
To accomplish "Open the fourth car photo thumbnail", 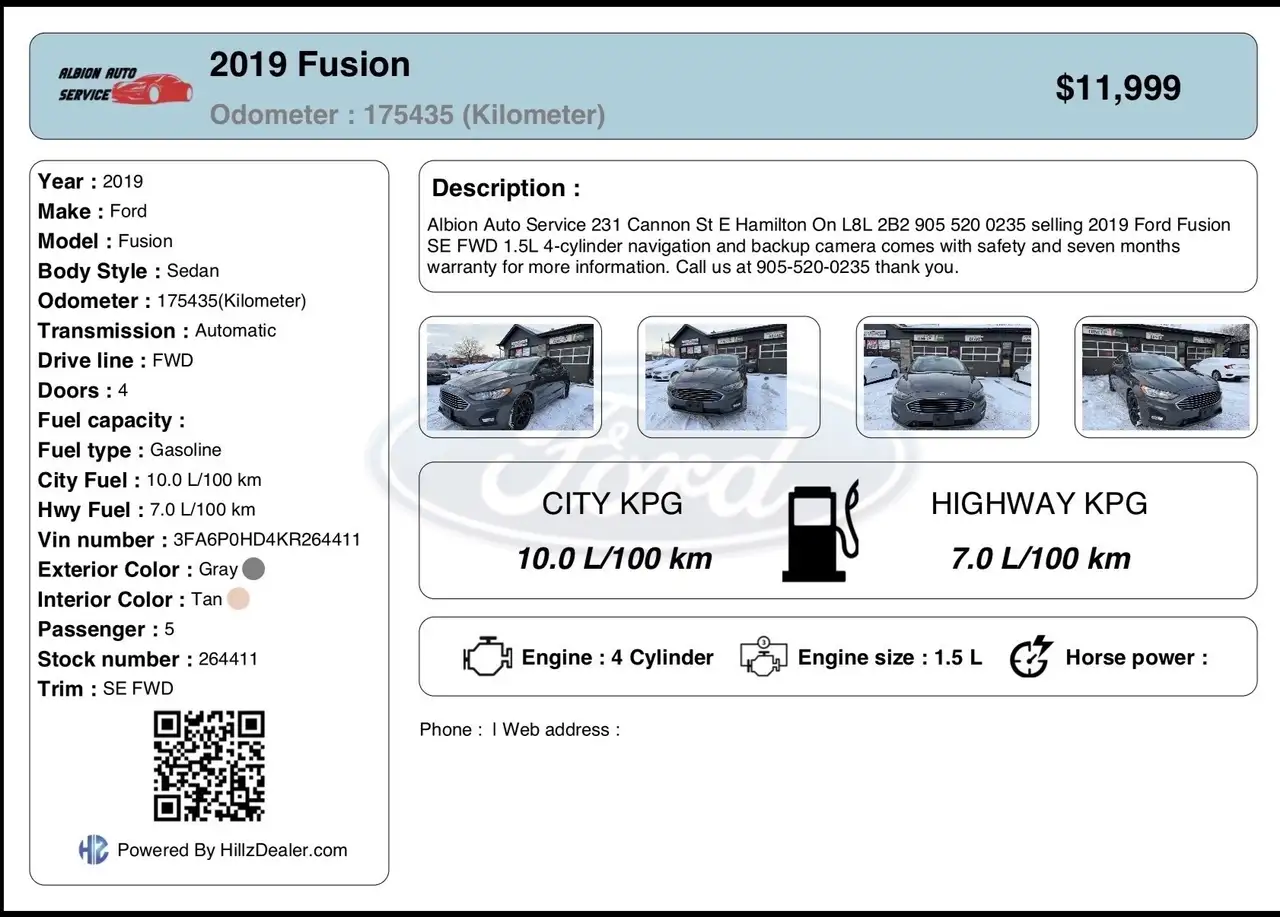I will click(1166, 377).
